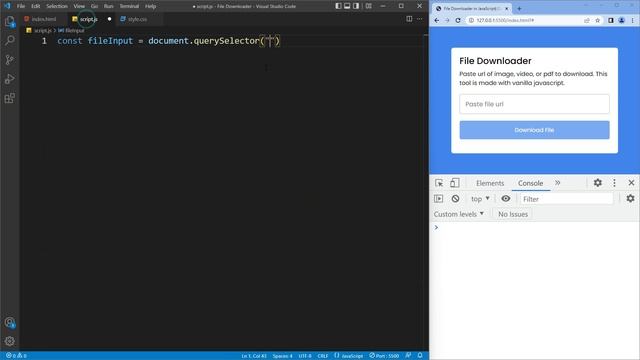
Task: Click the Download File button
Action: [534, 130]
